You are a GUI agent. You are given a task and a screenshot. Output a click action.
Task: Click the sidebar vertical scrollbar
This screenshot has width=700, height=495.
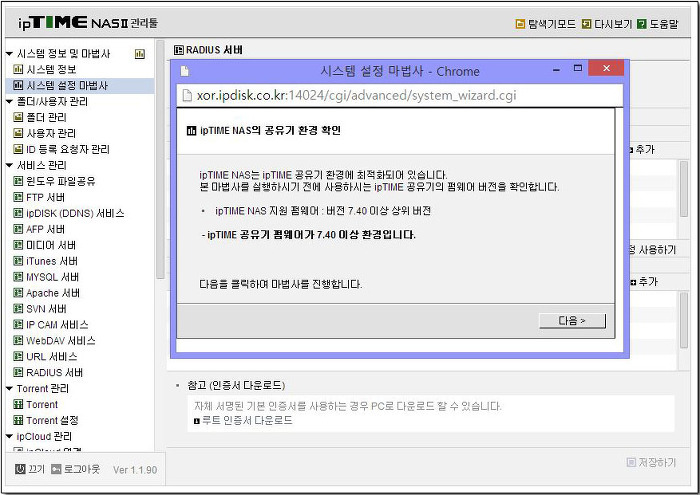click(160, 161)
